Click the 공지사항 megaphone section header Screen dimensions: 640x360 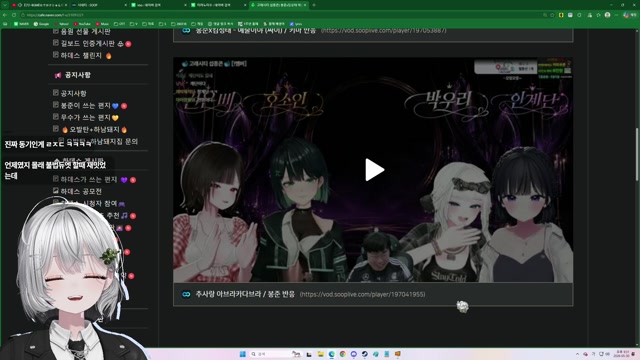click(73, 75)
